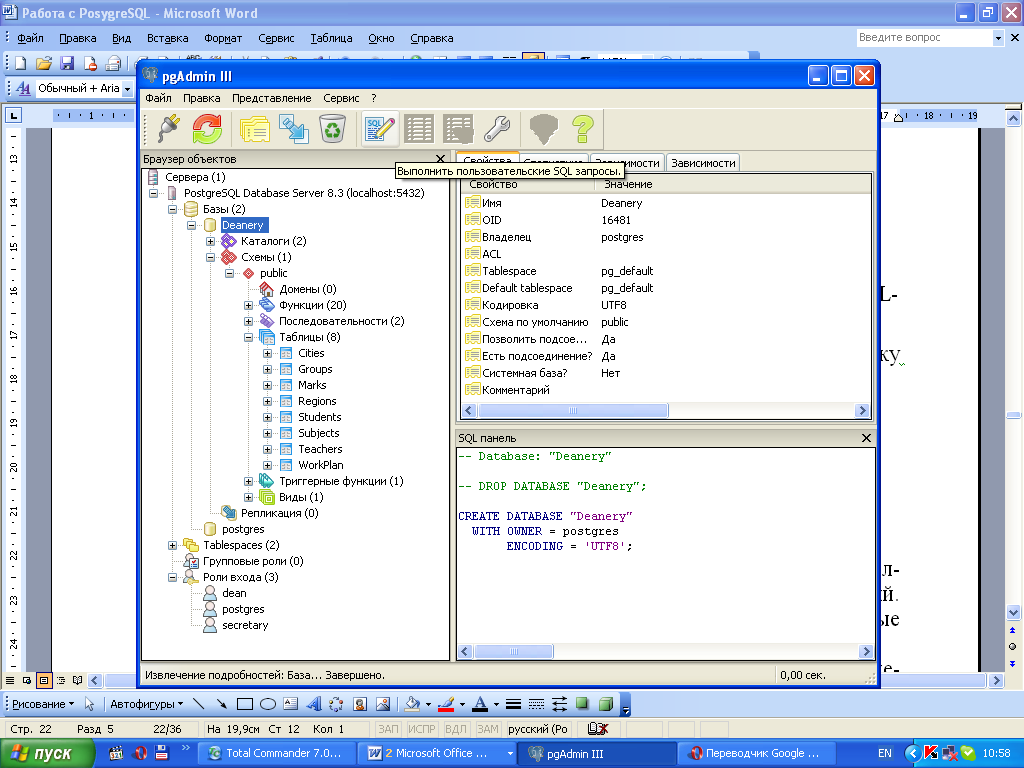Expand the Функции (20) node
Image resolution: width=1024 pixels, height=768 pixels.
click(248, 306)
